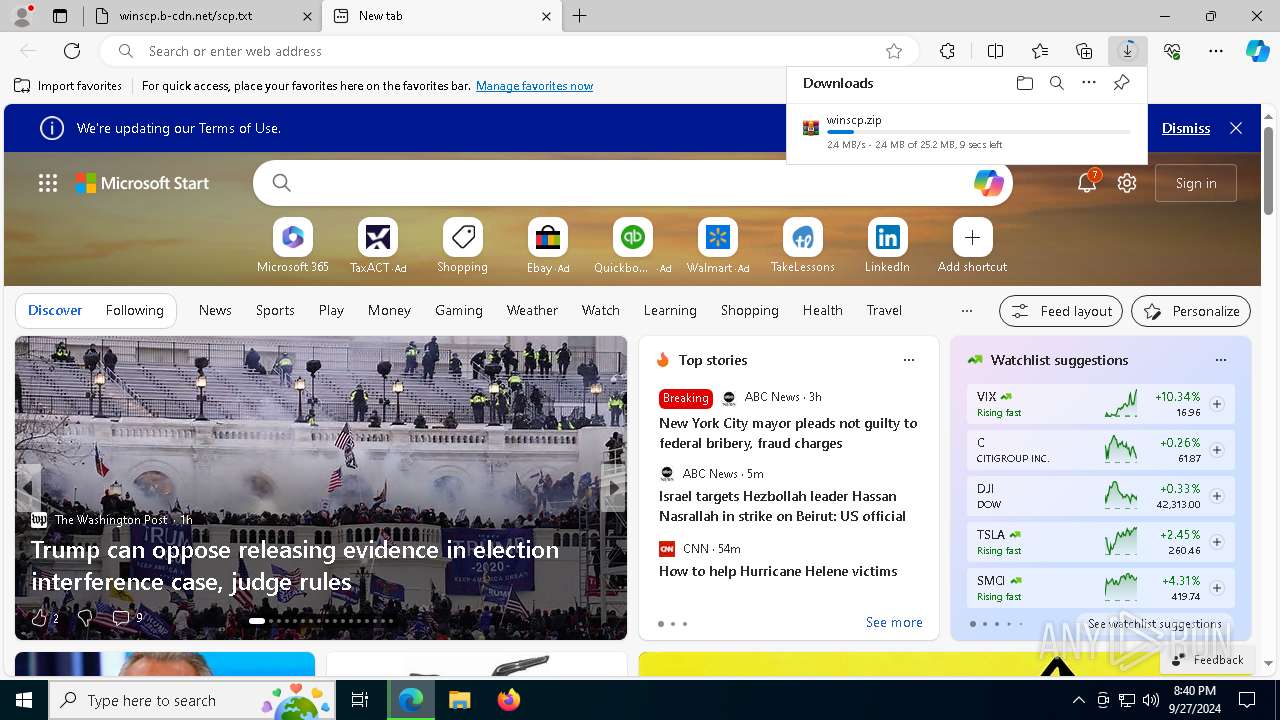
Task: Open Split screen icon in toolbar
Action: tap(995, 51)
